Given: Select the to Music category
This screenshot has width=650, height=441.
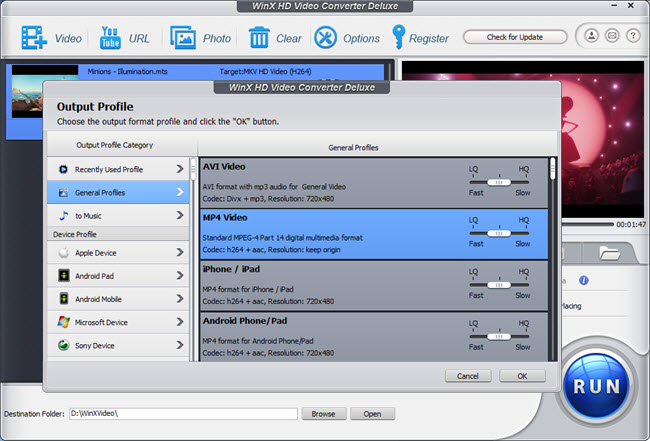Looking at the screenshot, I should tap(118, 216).
